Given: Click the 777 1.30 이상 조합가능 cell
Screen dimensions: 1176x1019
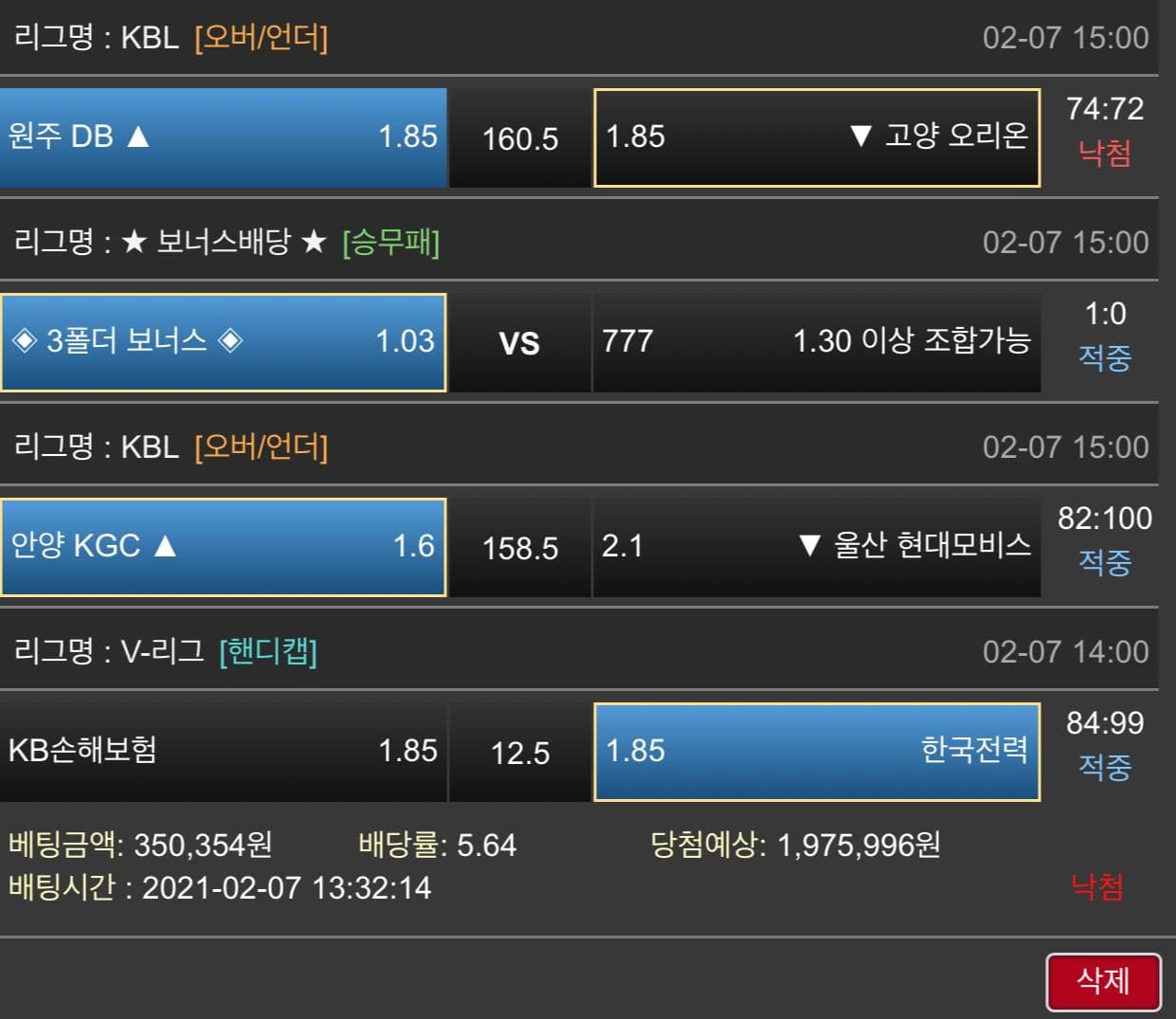Looking at the screenshot, I should coord(817,342).
